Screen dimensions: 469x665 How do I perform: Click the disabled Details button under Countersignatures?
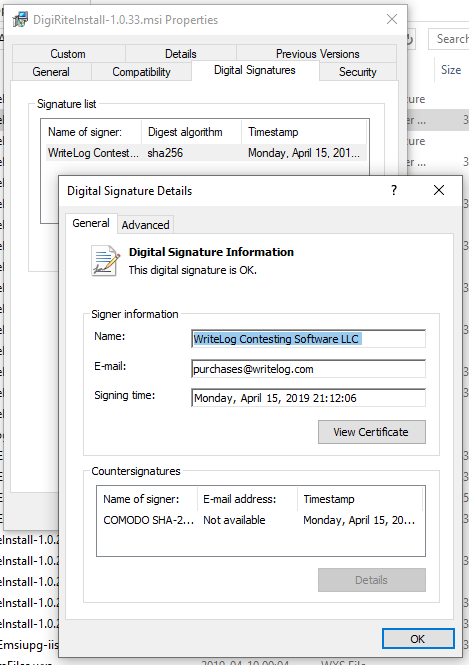point(371,580)
